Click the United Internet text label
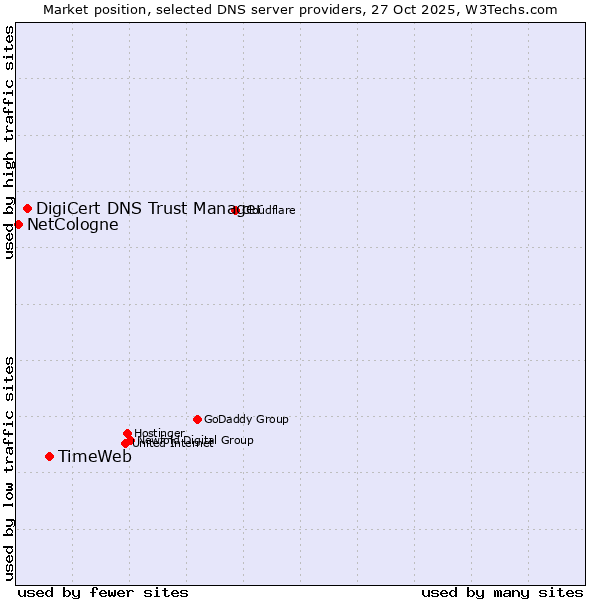 pos(172,444)
